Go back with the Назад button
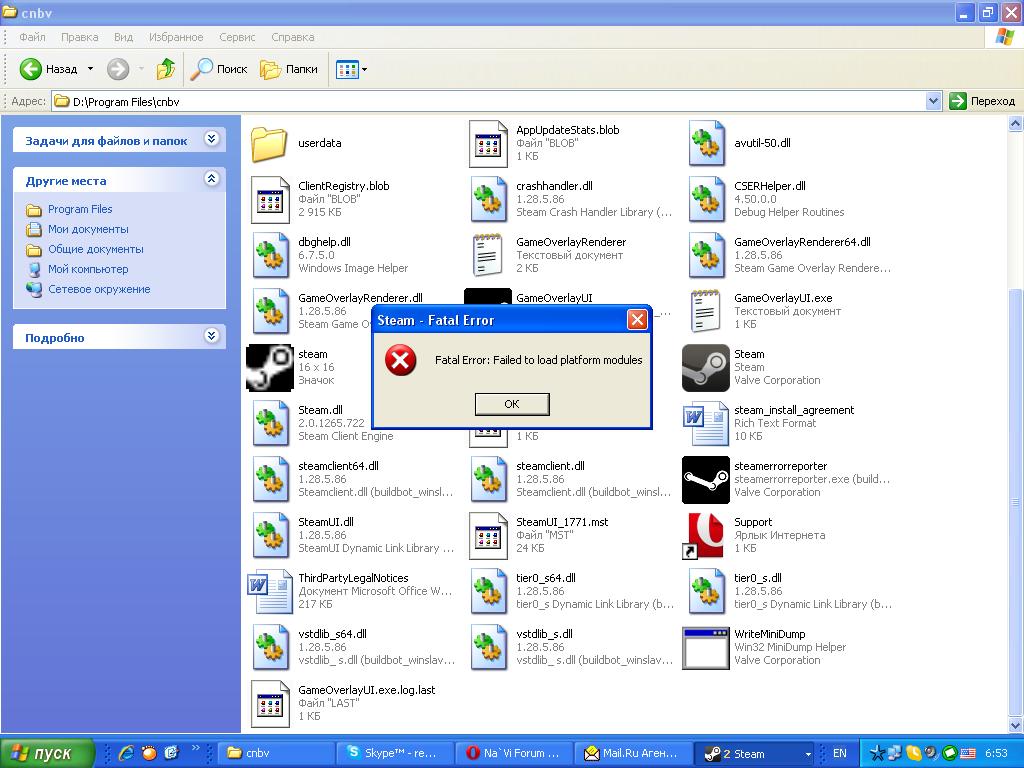The width and height of the screenshot is (1024, 768). [48, 69]
